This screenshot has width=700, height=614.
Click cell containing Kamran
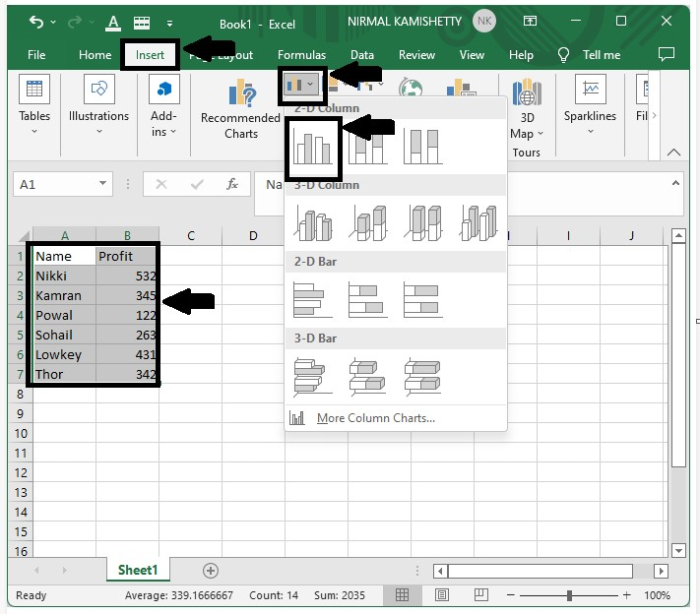pyautogui.click(x=64, y=296)
